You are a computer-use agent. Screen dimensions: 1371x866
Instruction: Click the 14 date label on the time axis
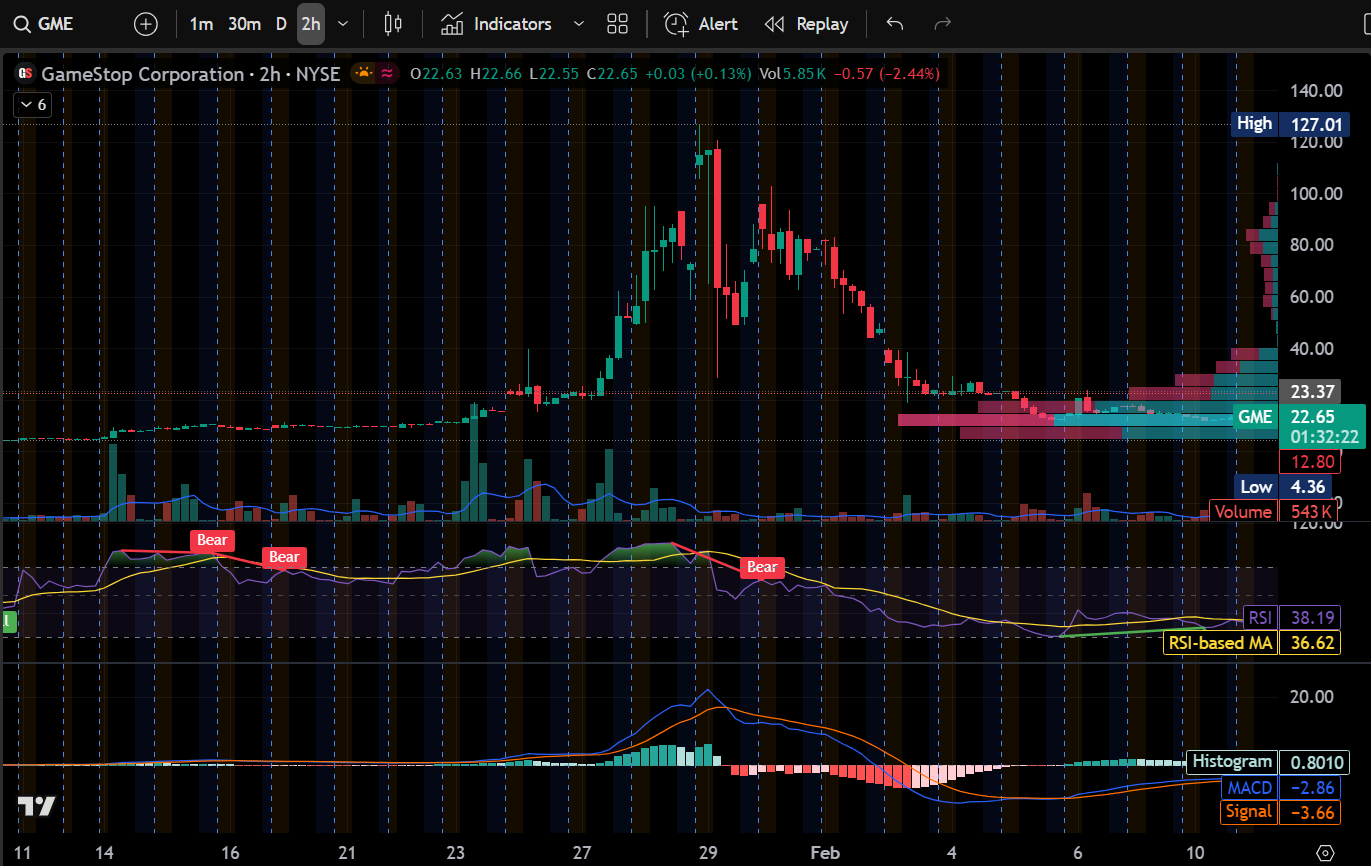[103, 853]
